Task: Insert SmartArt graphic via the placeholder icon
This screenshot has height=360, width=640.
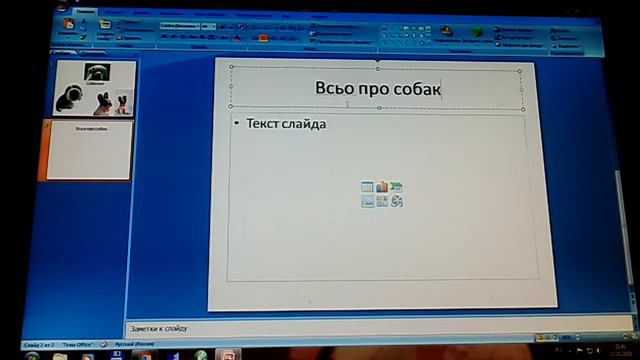Action: click(396, 187)
